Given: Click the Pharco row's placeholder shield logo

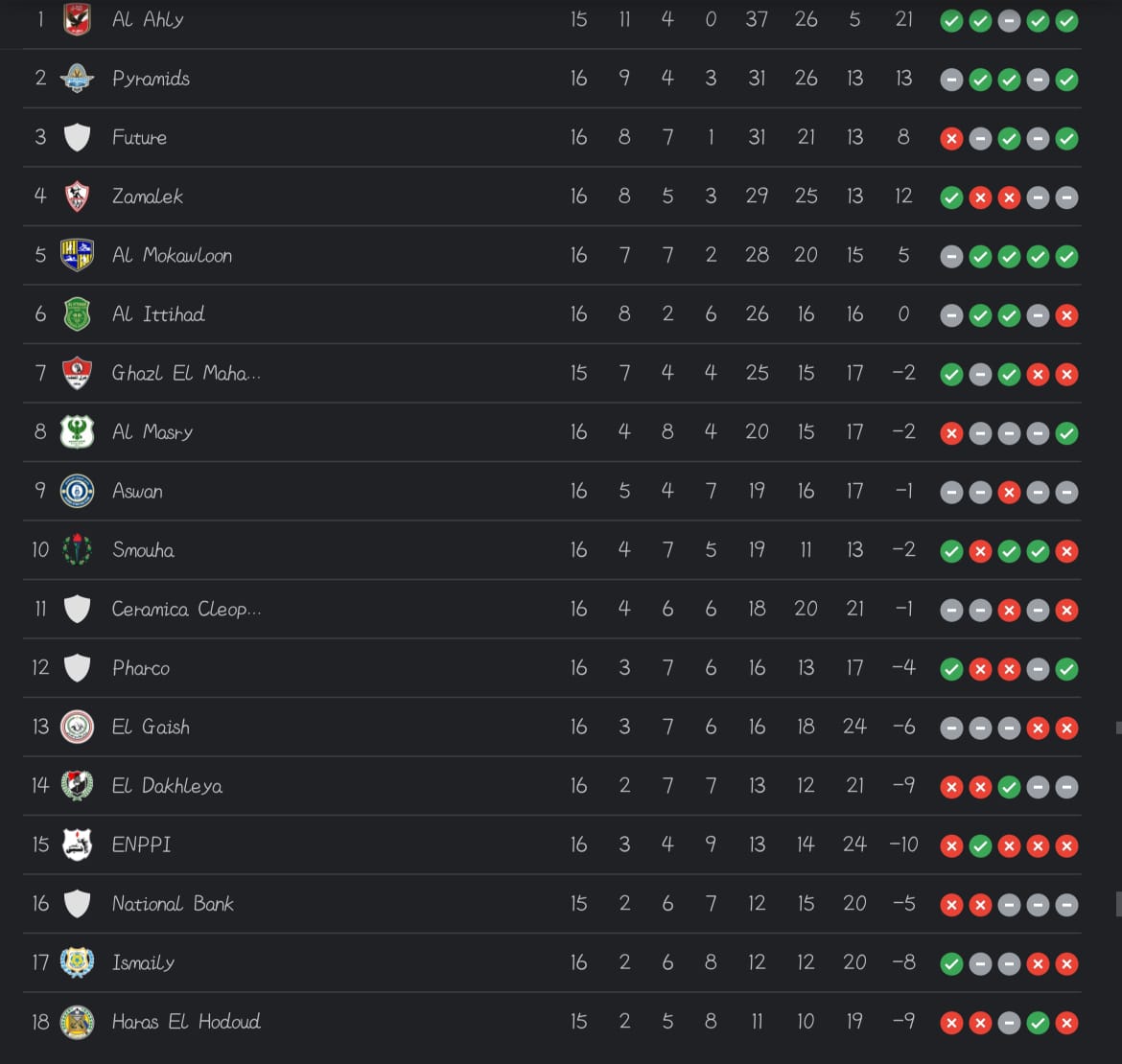Looking at the screenshot, I should pyautogui.click(x=77, y=668).
